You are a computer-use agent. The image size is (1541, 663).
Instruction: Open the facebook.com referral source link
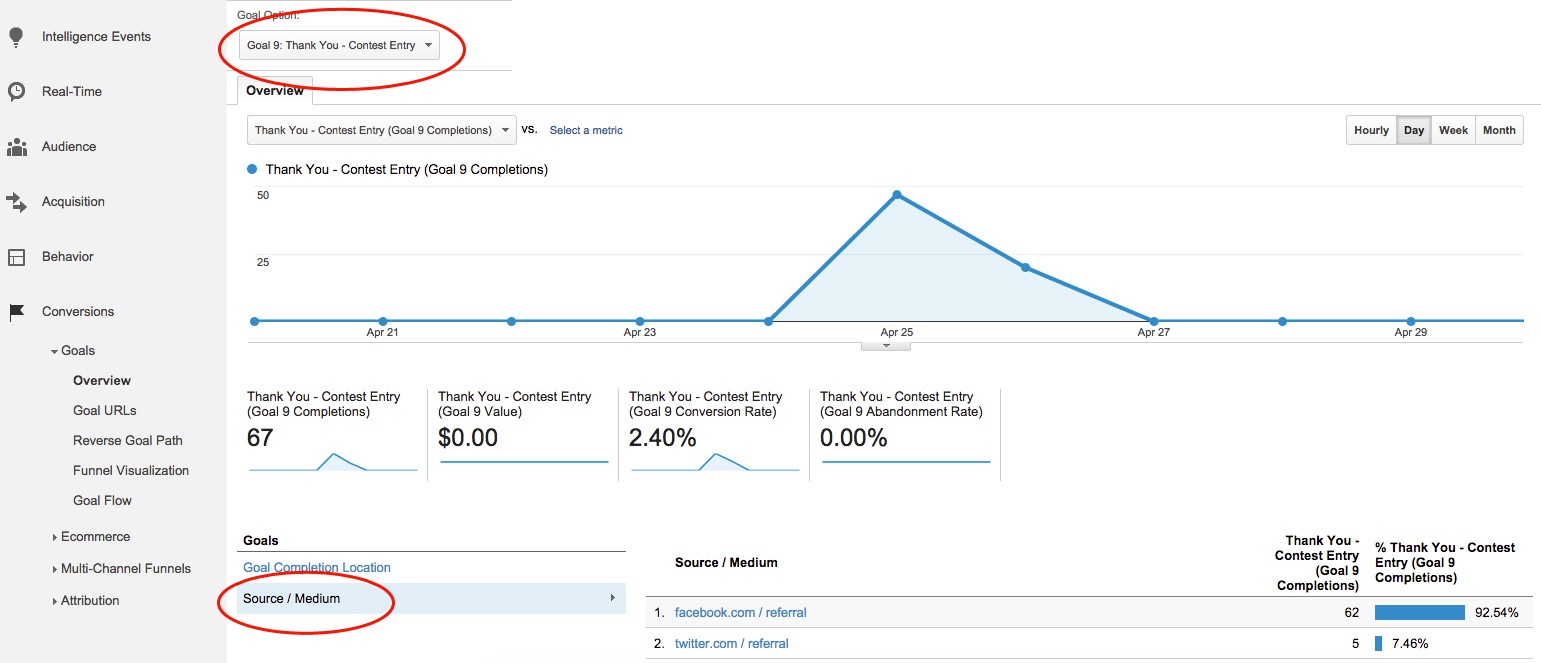tap(740, 612)
